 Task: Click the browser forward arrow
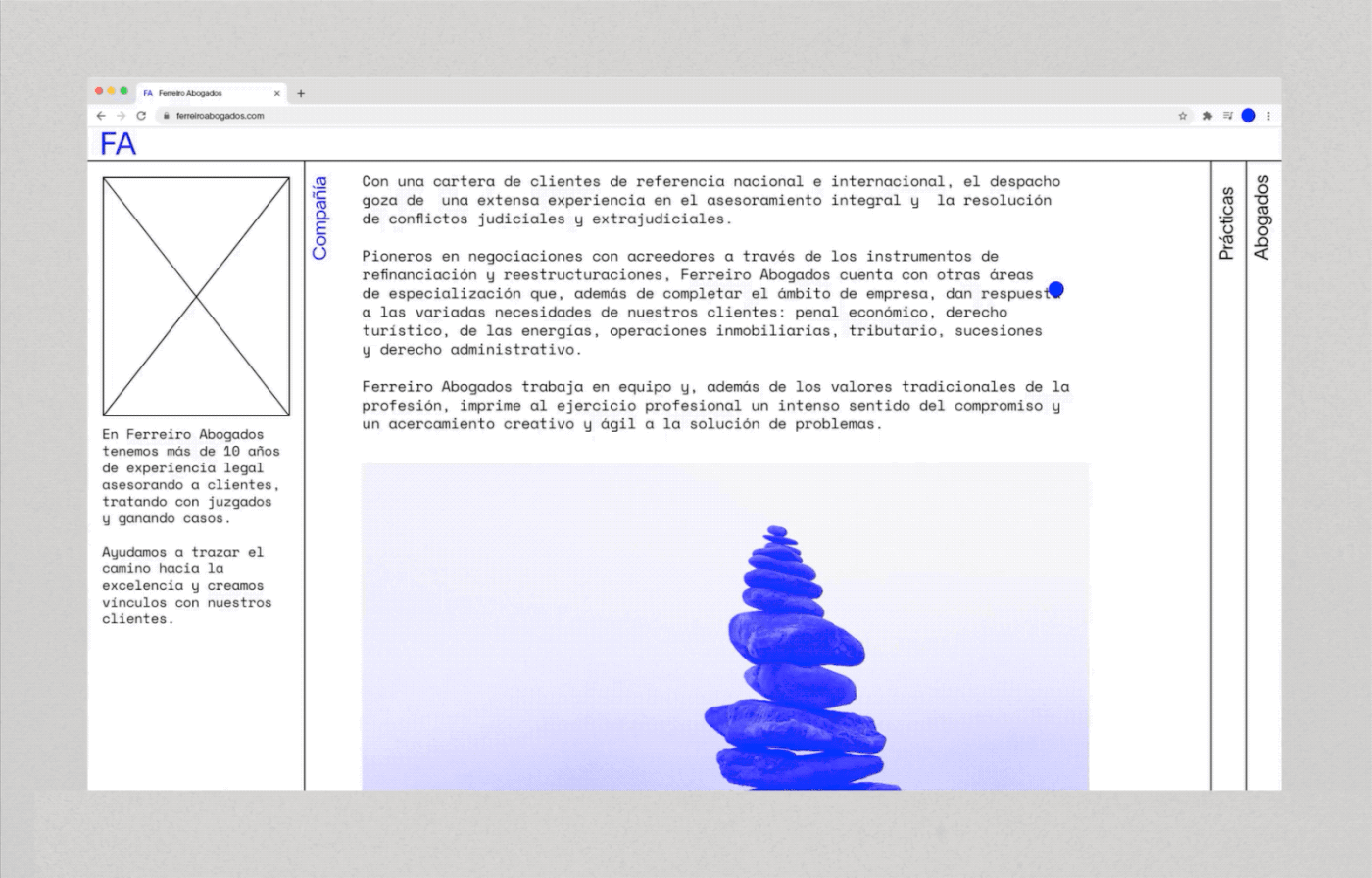coord(121,116)
